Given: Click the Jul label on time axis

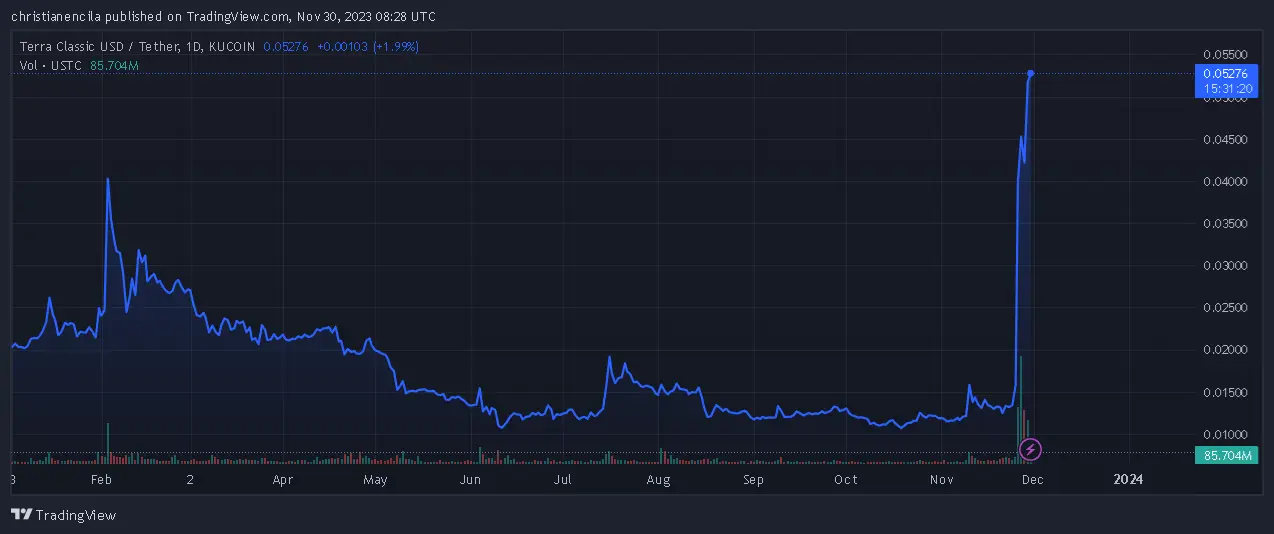Looking at the screenshot, I should point(563,480).
